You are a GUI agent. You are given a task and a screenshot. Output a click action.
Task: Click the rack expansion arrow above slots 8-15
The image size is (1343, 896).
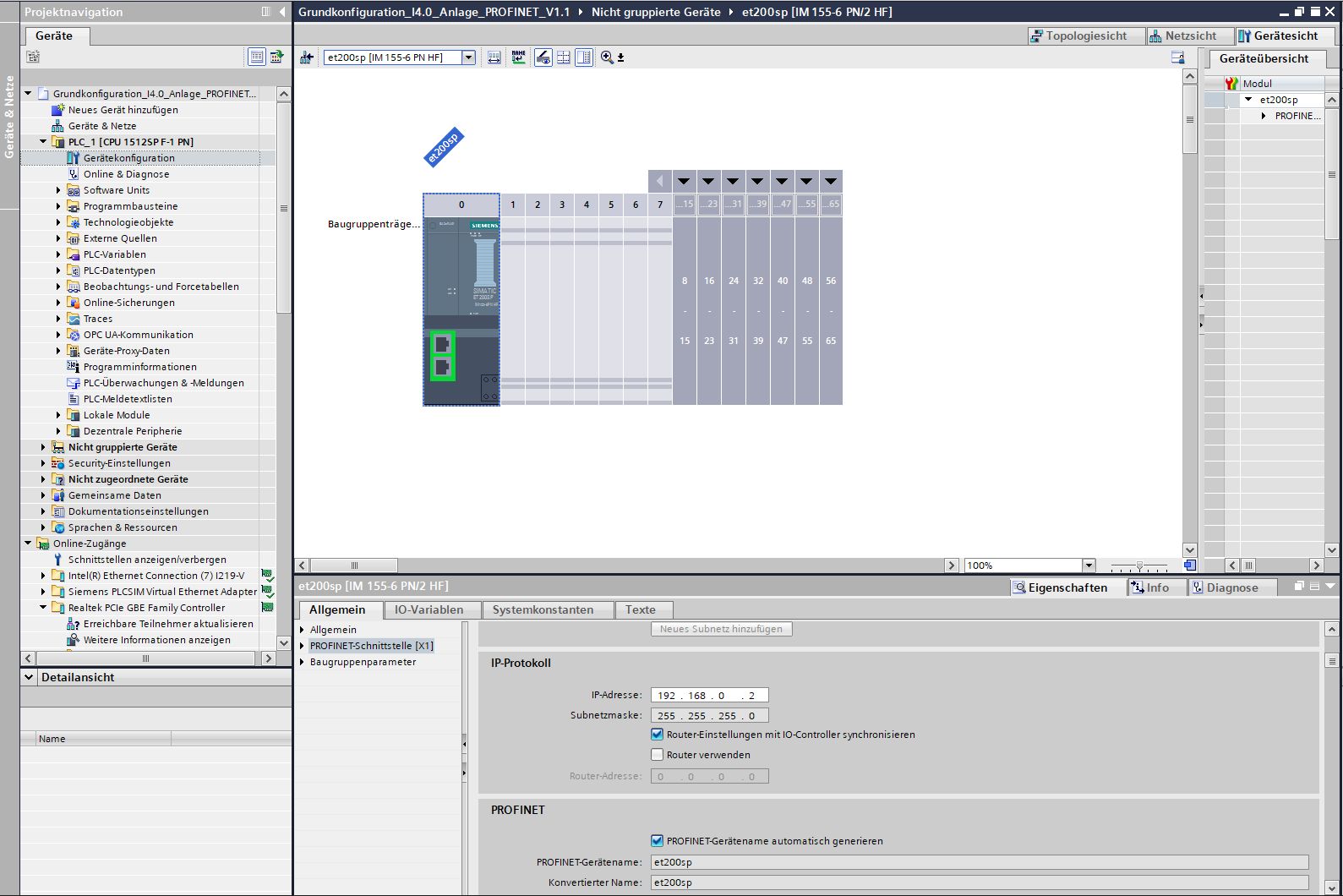point(685,181)
